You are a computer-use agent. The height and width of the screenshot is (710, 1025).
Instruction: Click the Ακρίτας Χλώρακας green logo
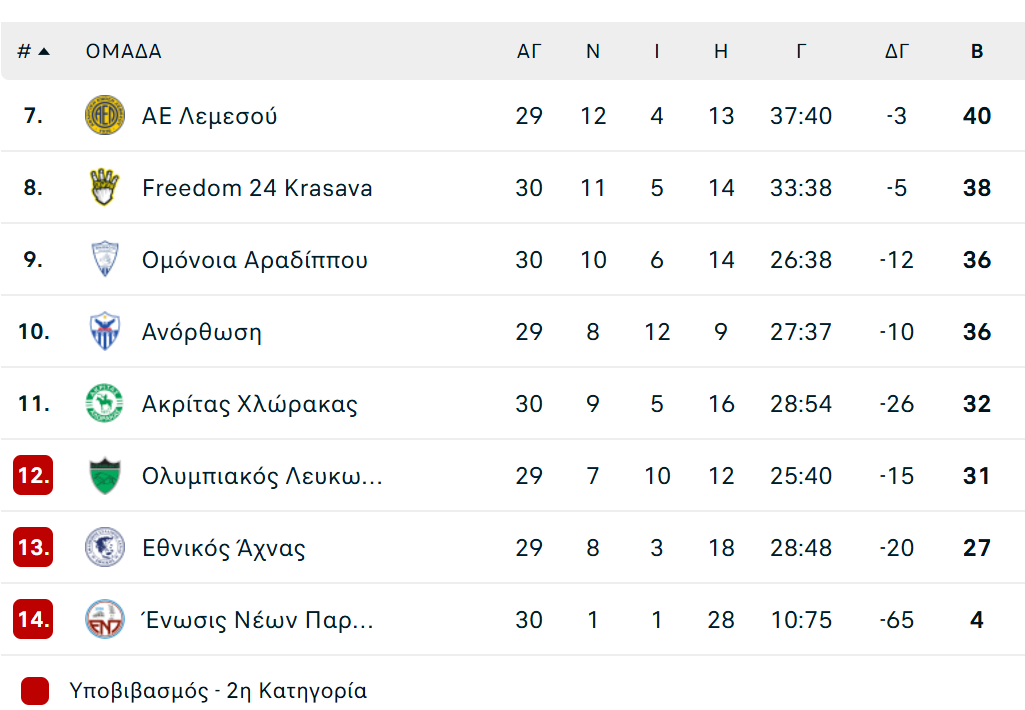(x=104, y=404)
